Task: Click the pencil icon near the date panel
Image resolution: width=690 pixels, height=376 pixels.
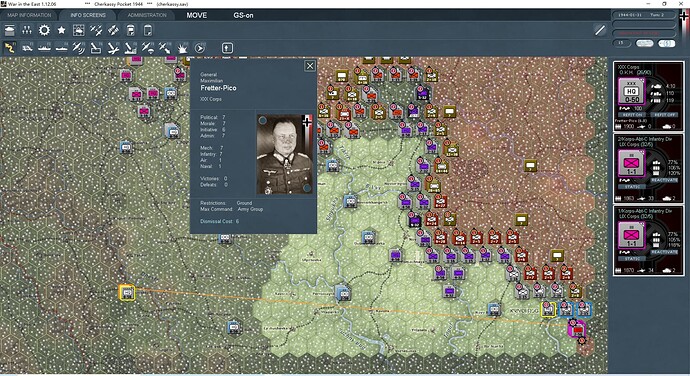Action: click(600, 30)
